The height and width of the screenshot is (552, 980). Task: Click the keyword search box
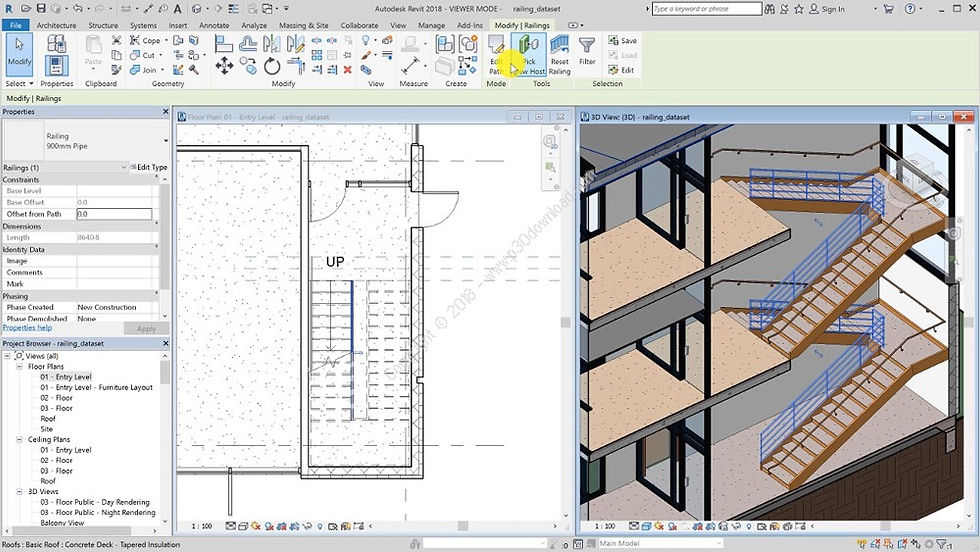[706, 9]
